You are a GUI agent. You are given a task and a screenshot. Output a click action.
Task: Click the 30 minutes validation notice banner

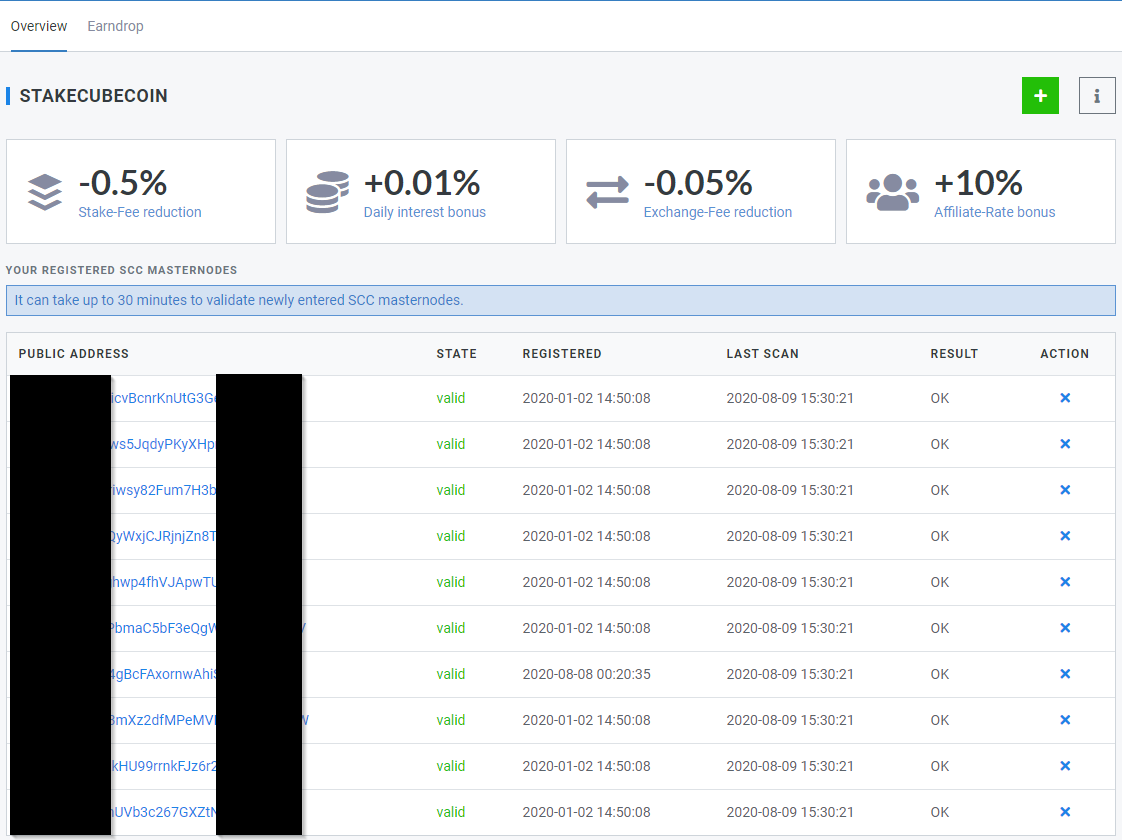561,301
